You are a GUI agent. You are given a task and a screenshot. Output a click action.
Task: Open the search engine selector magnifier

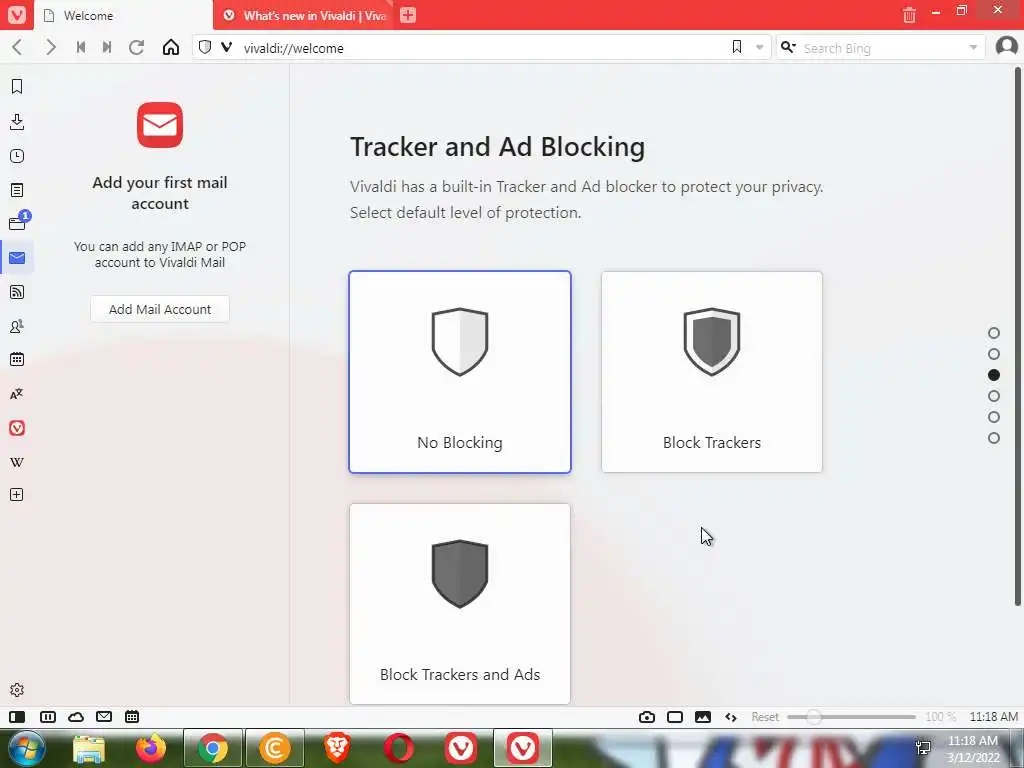tap(789, 47)
